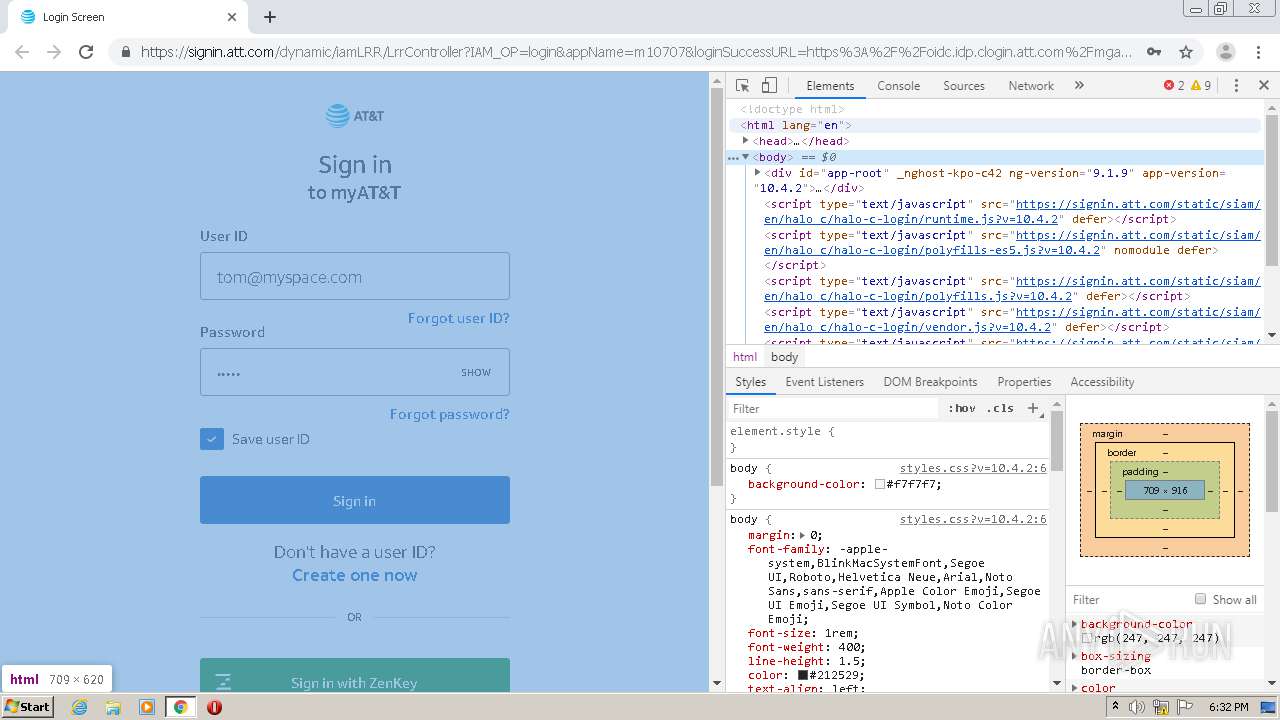This screenshot has height=720, width=1280.
Task: Select the inspect element picker icon
Action: pos(742,86)
